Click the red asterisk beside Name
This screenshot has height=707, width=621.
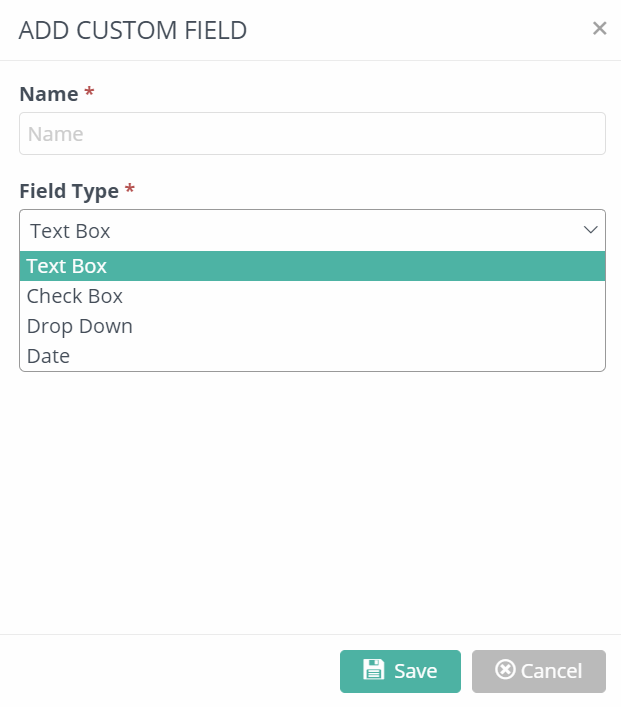pyautogui.click(x=89, y=93)
